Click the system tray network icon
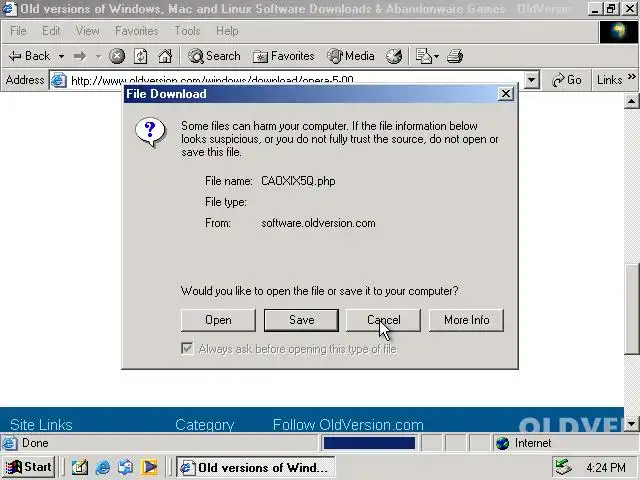Image resolution: width=640 pixels, height=480 pixels. pos(564,467)
